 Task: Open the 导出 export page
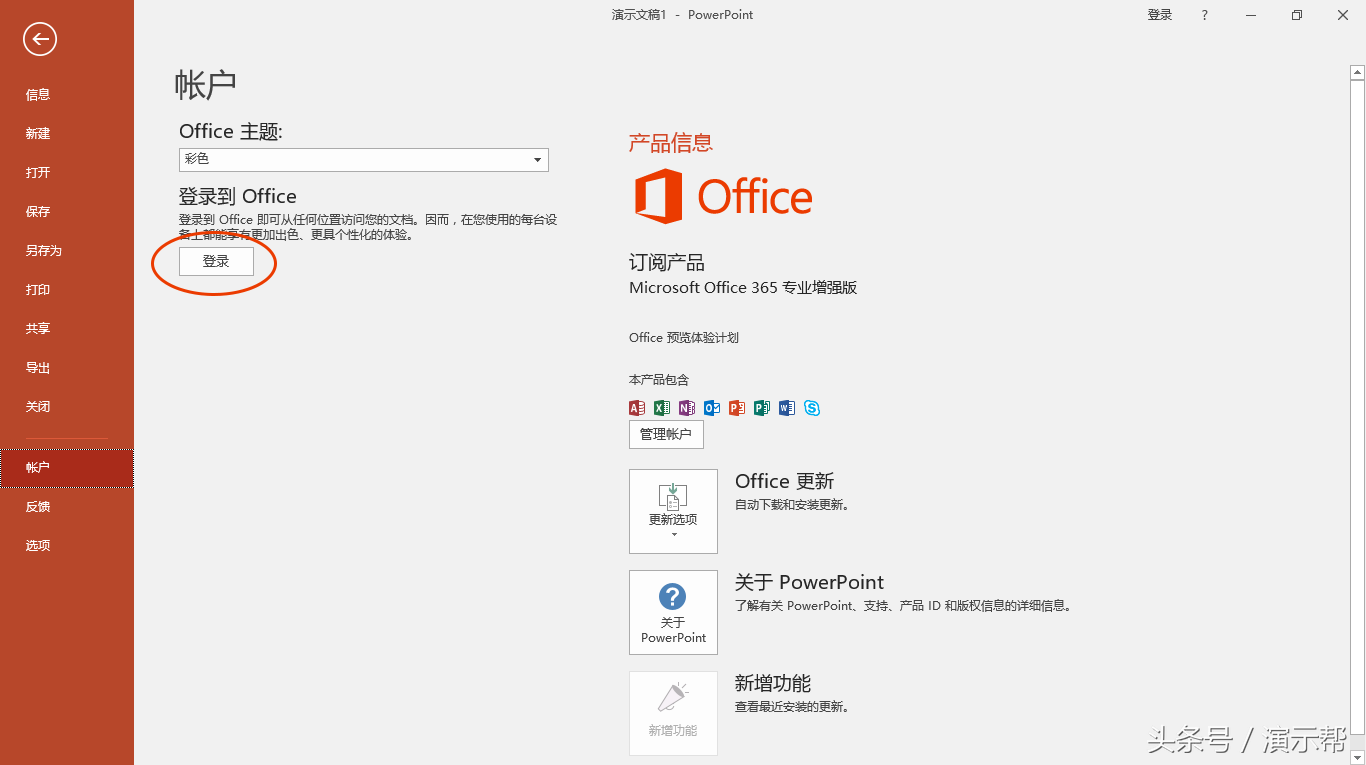[x=67, y=368]
